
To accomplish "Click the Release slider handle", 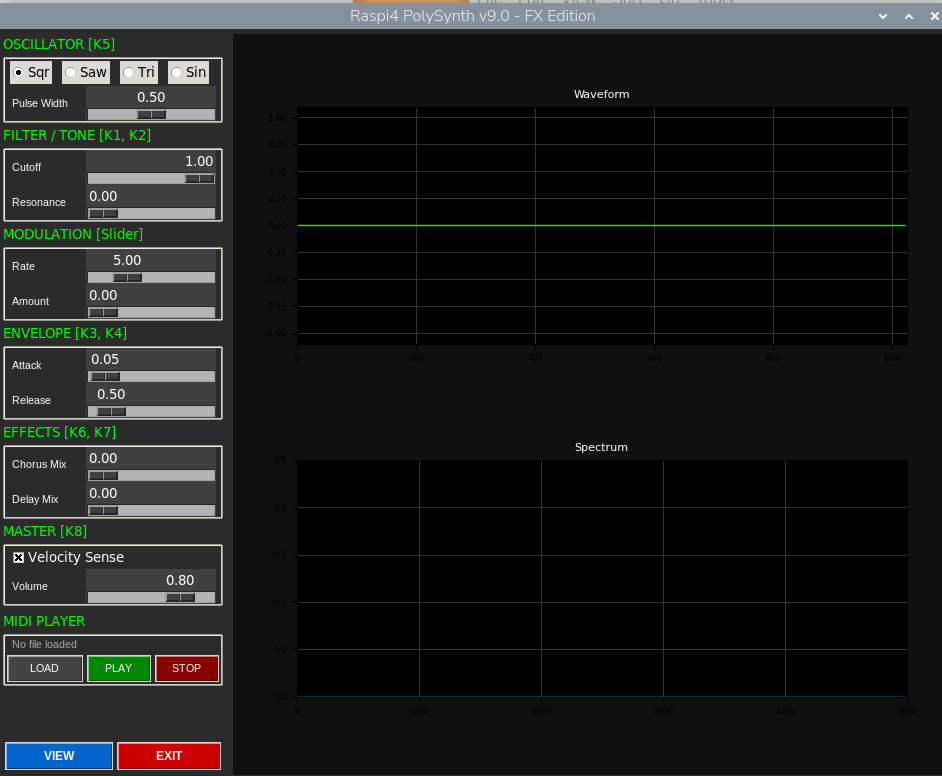I will pyautogui.click(x=111, y=411).
